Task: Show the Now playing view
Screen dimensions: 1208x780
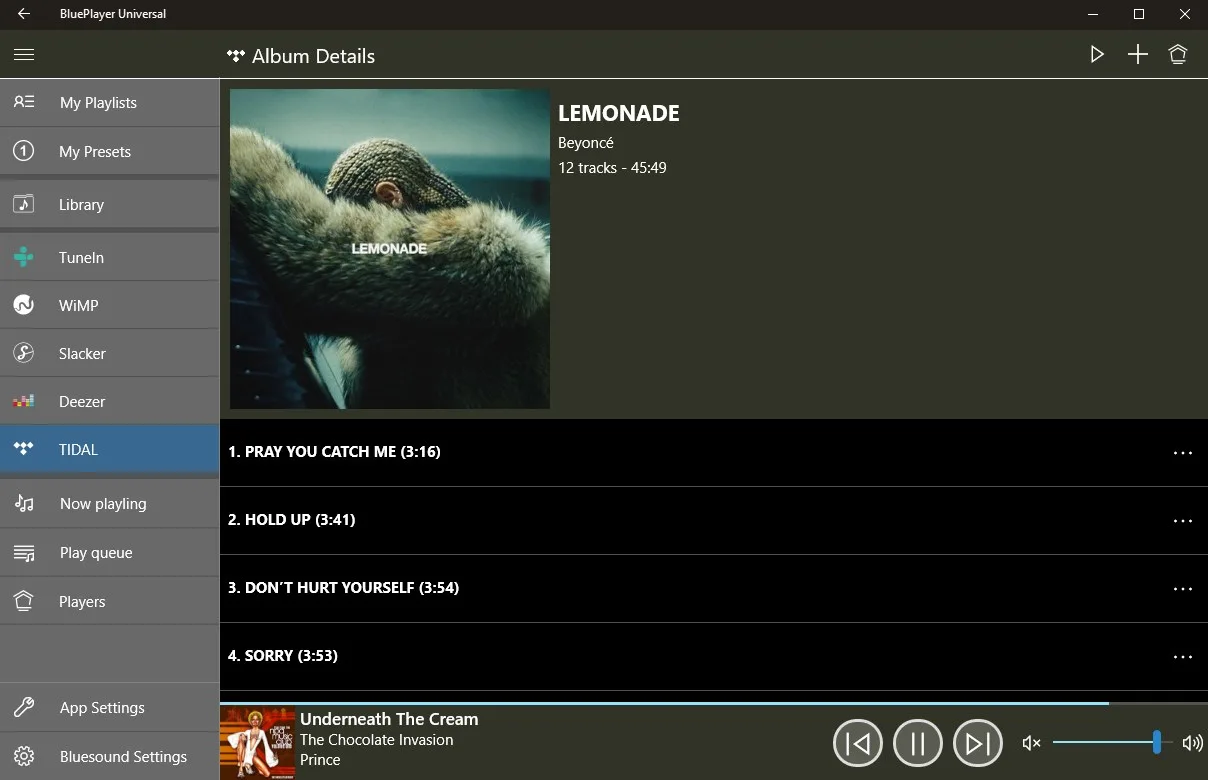Action: tap(109, 503)
